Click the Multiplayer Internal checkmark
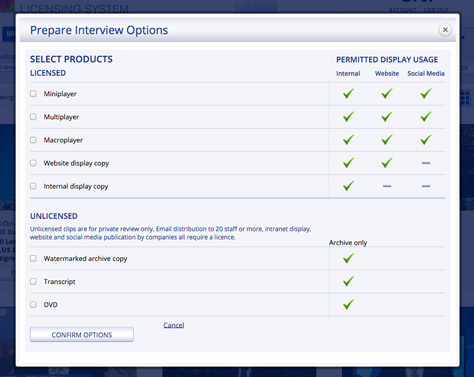 pos(348,117)
